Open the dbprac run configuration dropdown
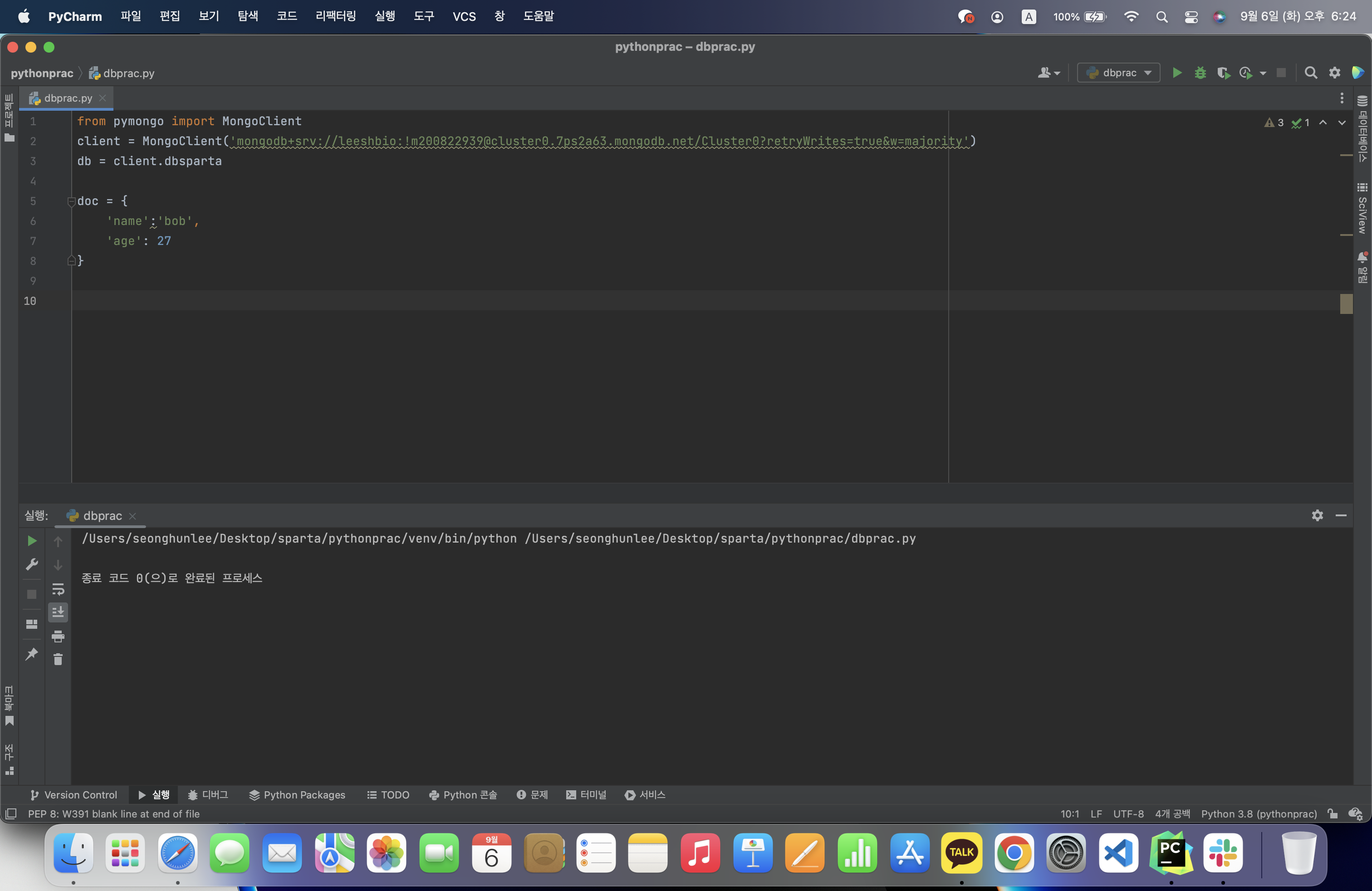Viewport: 1372px width, 891px height. pos(1118,73)
